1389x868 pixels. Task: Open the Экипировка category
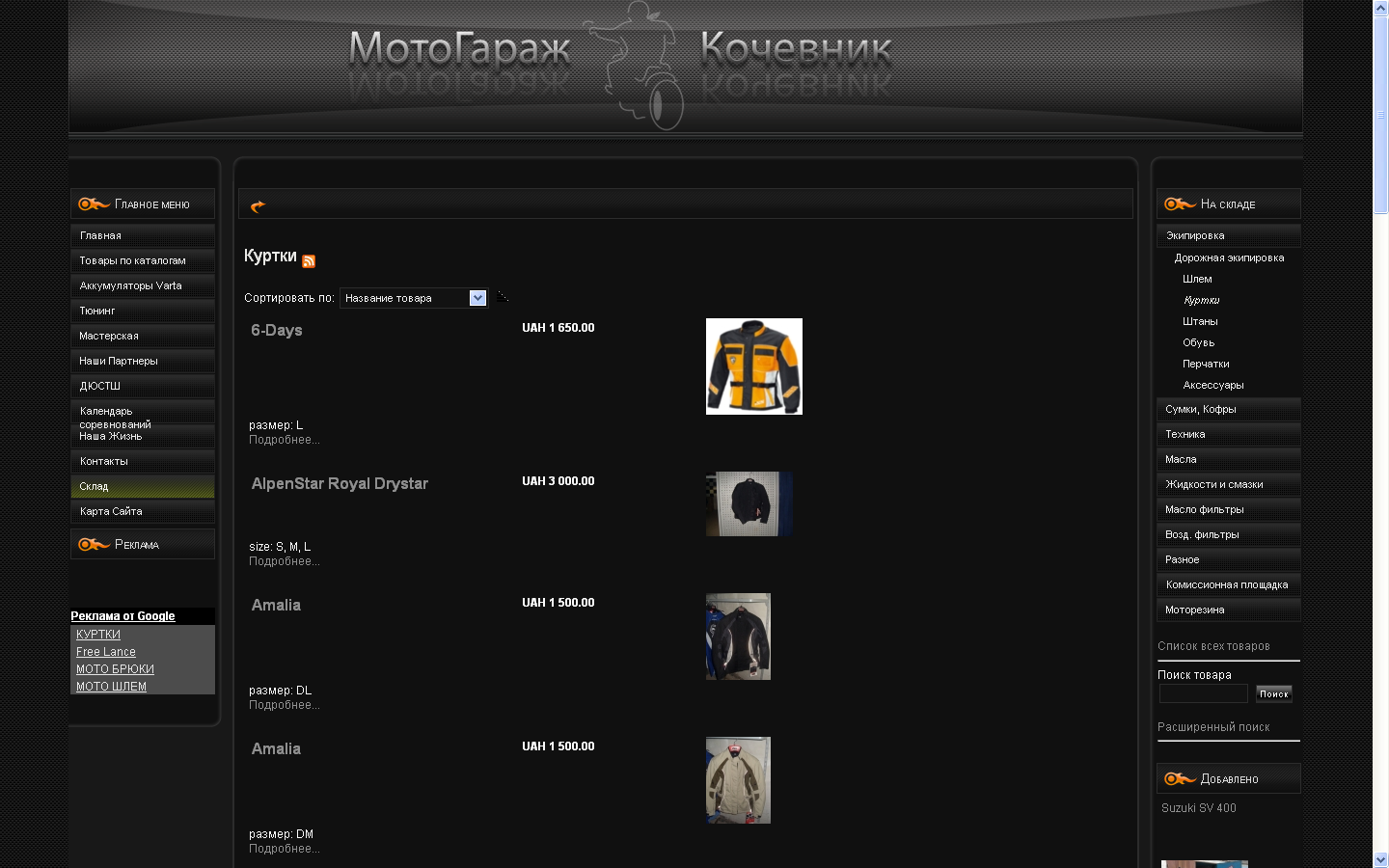click(x=1229, y=235)
